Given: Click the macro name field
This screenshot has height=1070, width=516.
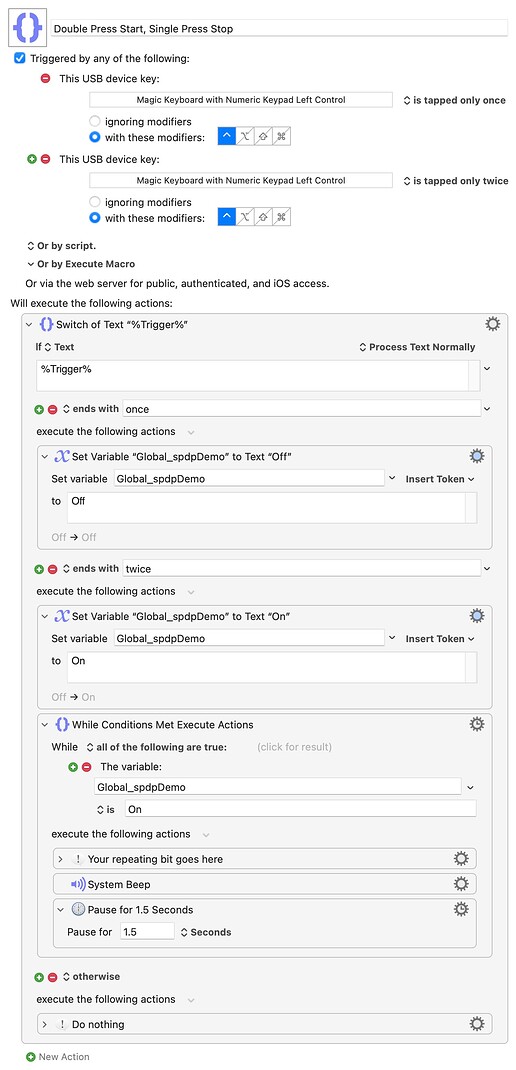Looking at the screenshot, I should tap(280, 29).
